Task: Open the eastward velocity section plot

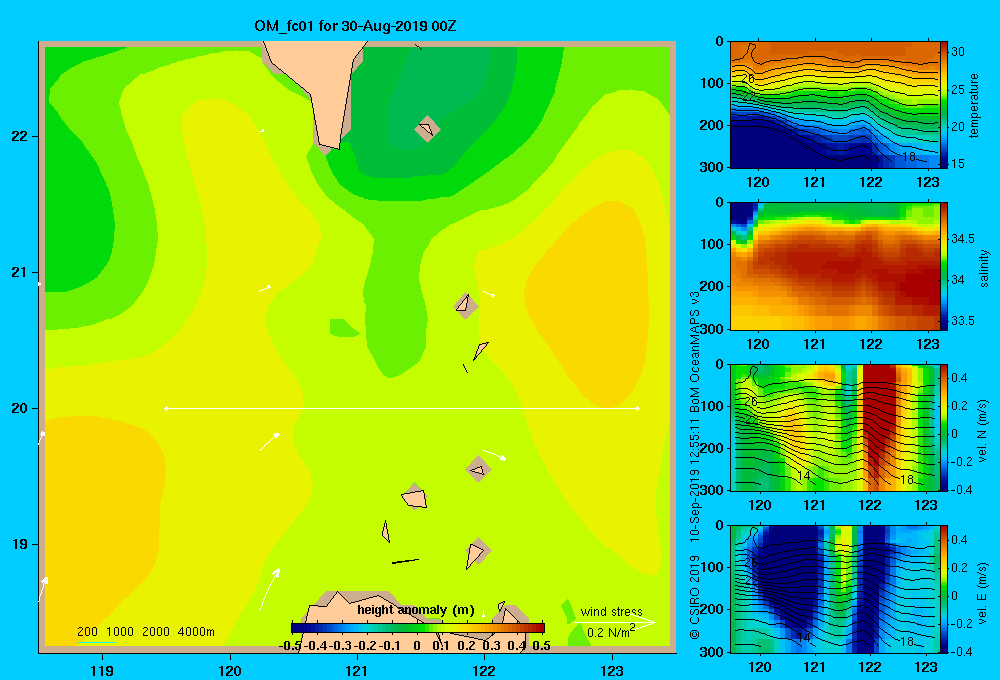Action: [835, 589]
